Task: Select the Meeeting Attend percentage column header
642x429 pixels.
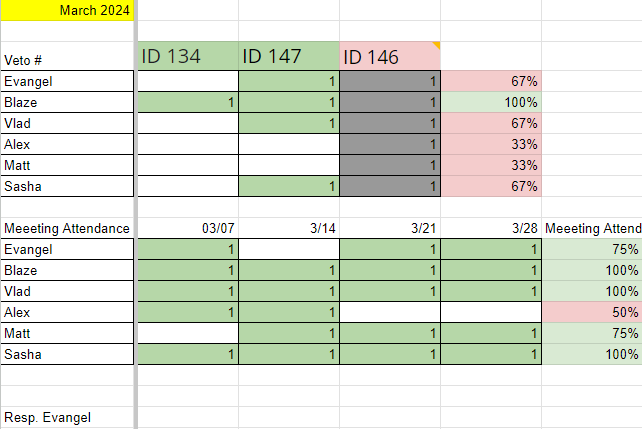Action: (x=592, y=228)
